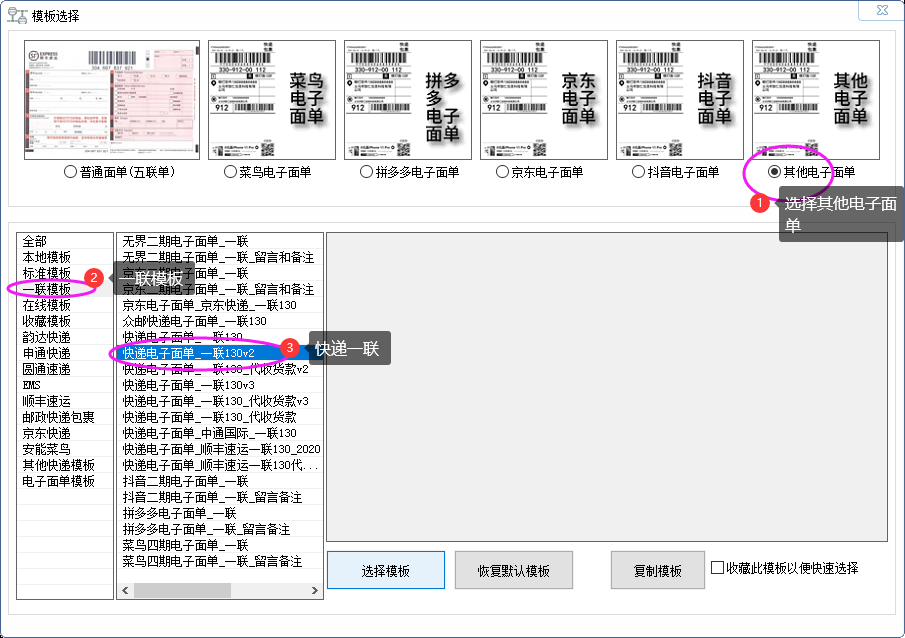Screen dimensions: 905x638
Task: Click the 京东电子面单 preview image
Action: [544, 100]
